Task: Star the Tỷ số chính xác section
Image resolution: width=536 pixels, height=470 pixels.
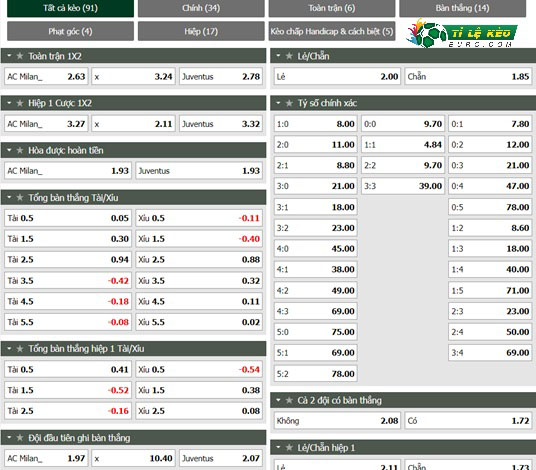Action: 289,103
